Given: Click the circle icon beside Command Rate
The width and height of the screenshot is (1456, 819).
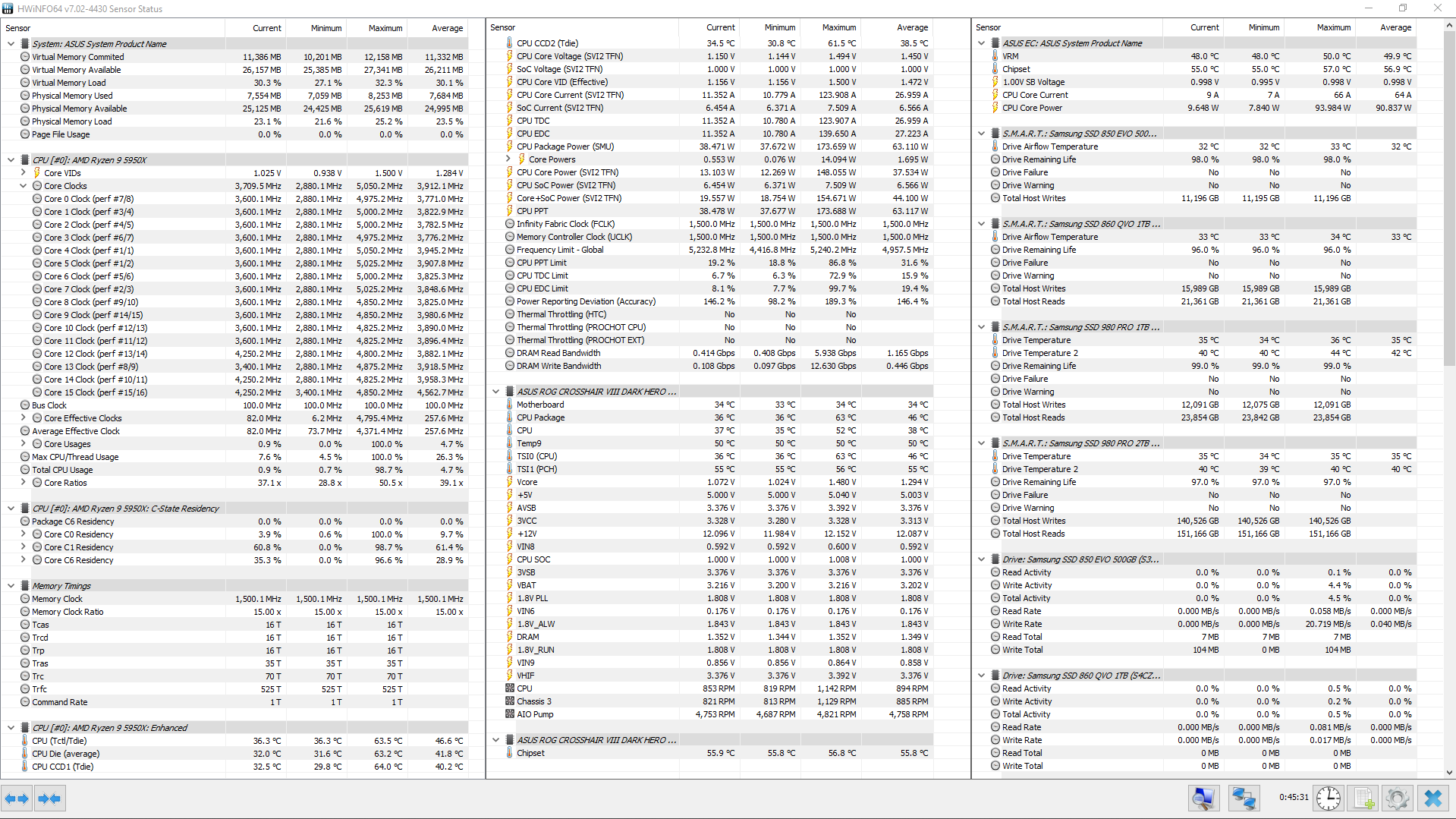Looking at the screenshot, I should [x=25, y=702].
